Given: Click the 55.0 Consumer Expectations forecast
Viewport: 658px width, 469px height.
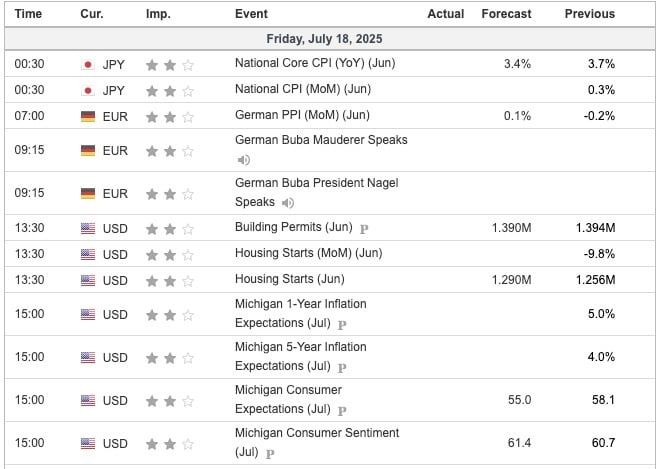Looking at the screenshot, I should pos(520,400).
